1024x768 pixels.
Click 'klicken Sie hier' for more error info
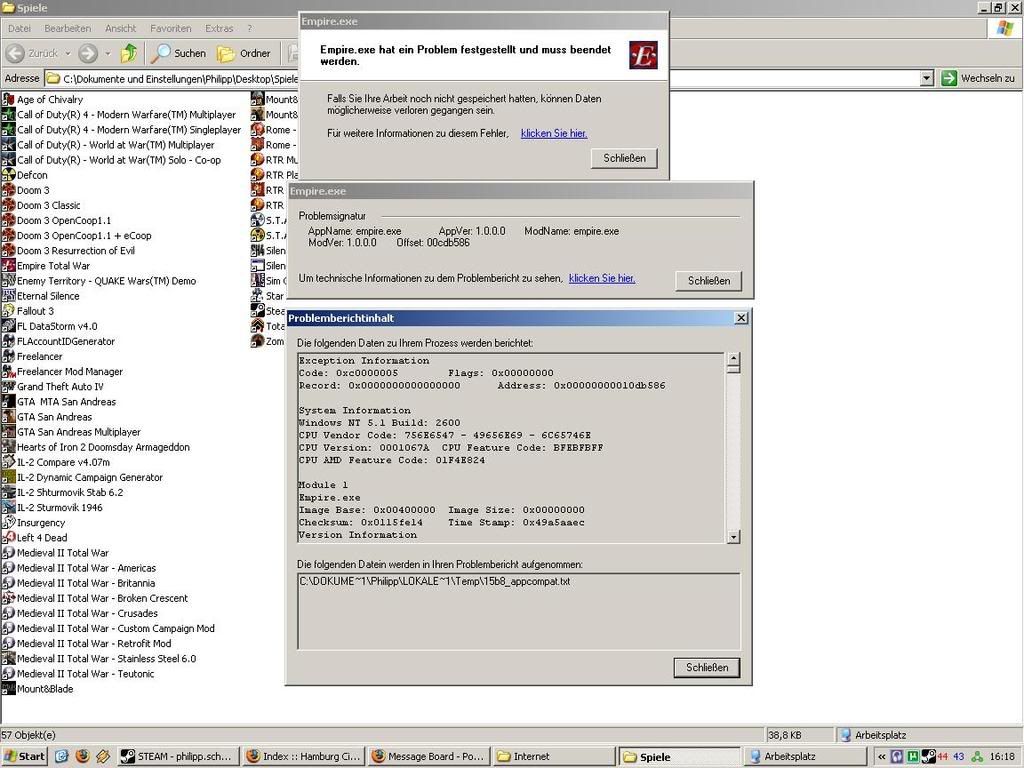point(554,133)
